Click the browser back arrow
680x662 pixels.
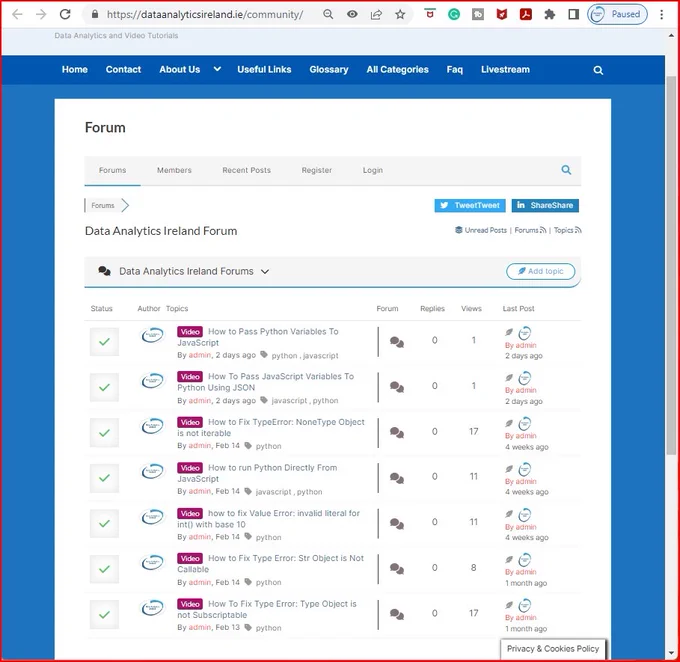click(17, 14)
